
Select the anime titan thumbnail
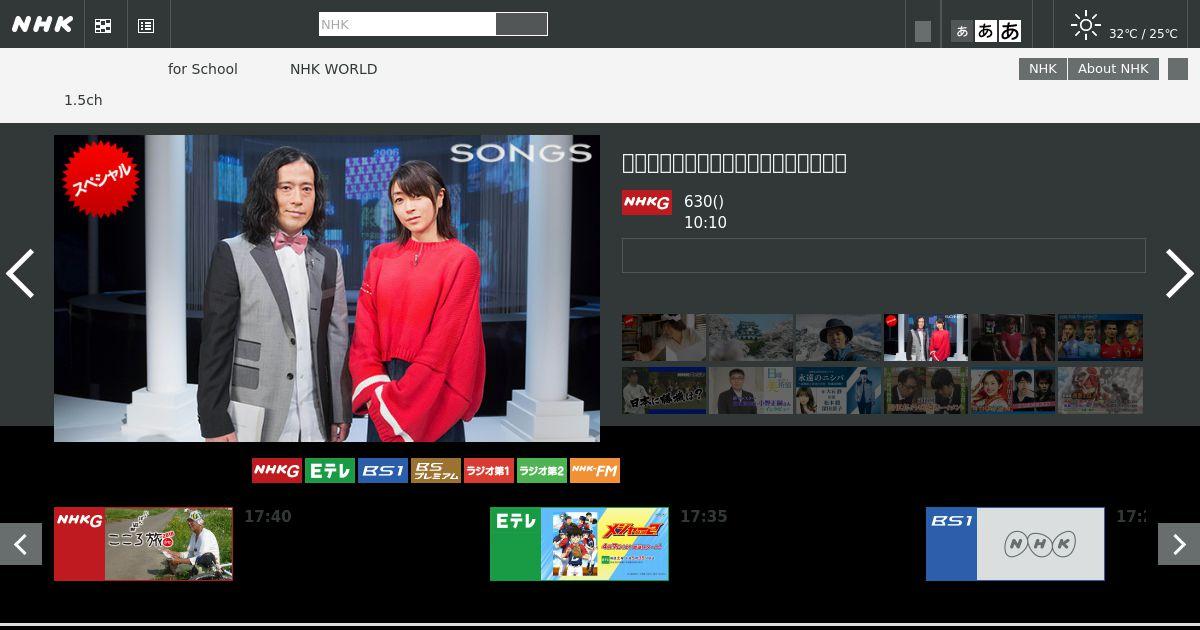(1100, 390)
